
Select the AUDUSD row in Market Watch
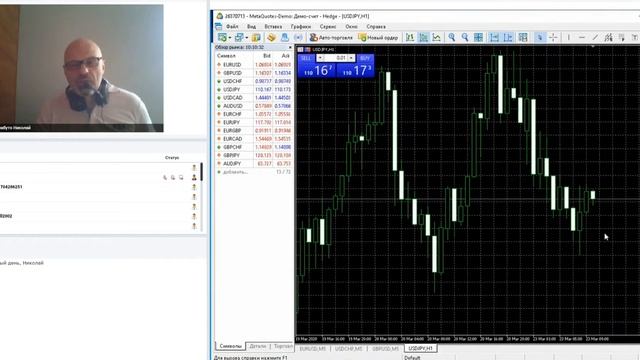[253, 106]
